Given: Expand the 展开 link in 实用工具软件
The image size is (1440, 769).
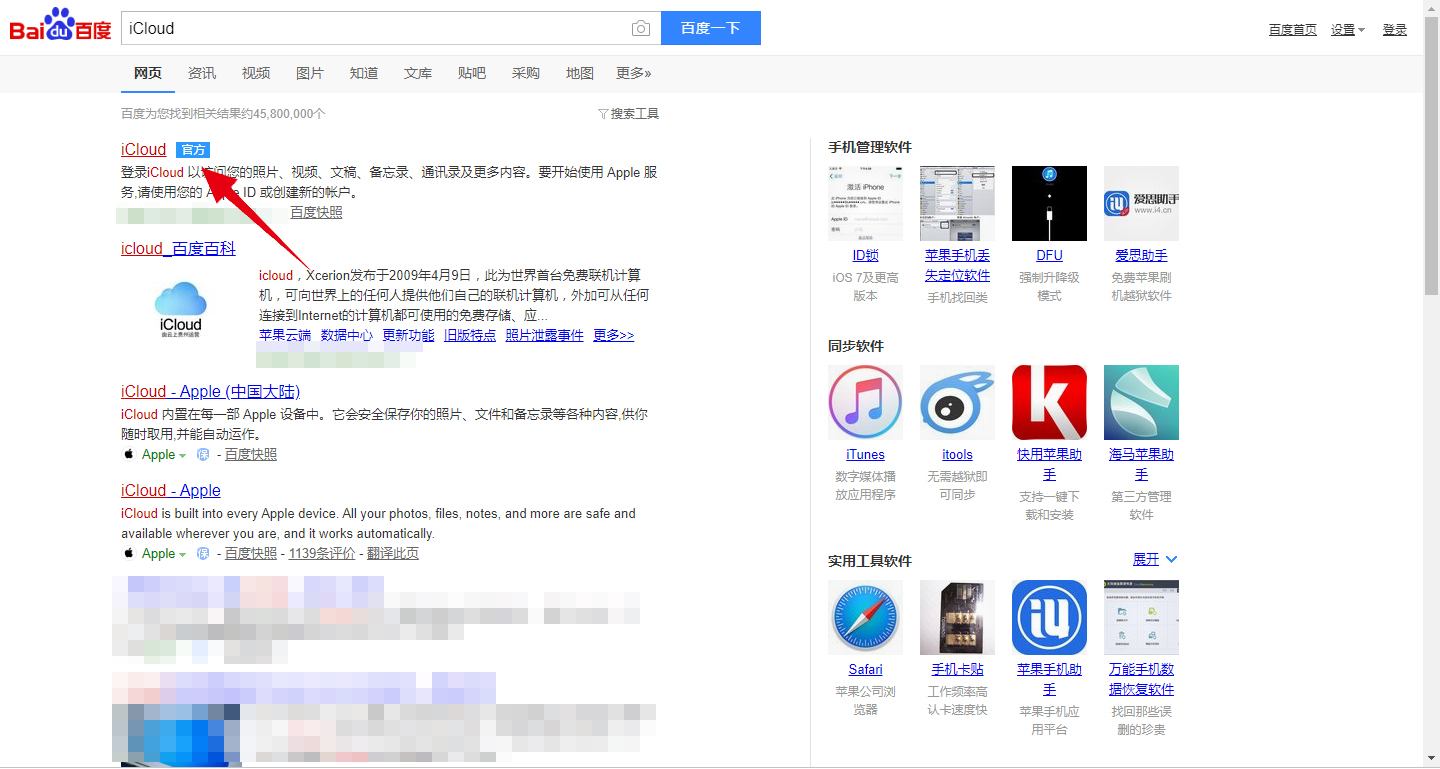Looking at the screenshot, I should point(1155,559).
